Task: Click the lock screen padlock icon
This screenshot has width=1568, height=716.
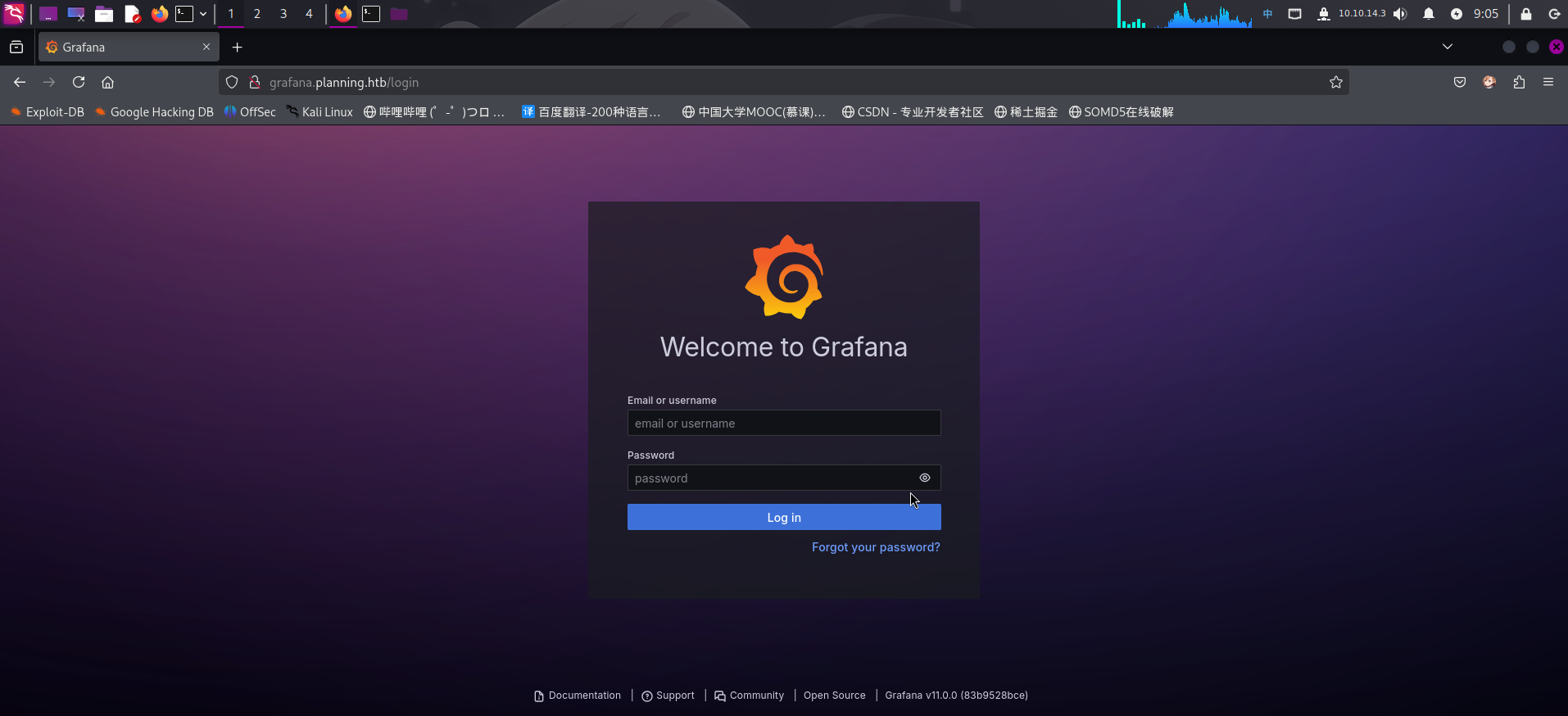Action: [1526, 14]
